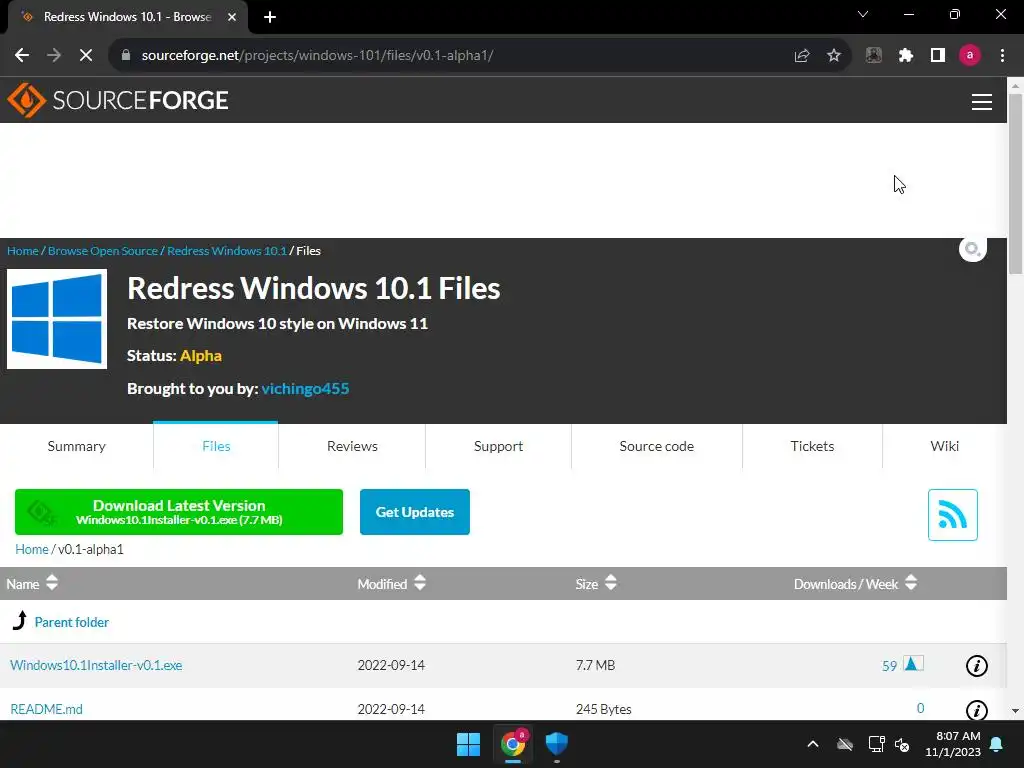Subscribe to the RSS feed icon

pyautogui.click(x=953, y=515)
